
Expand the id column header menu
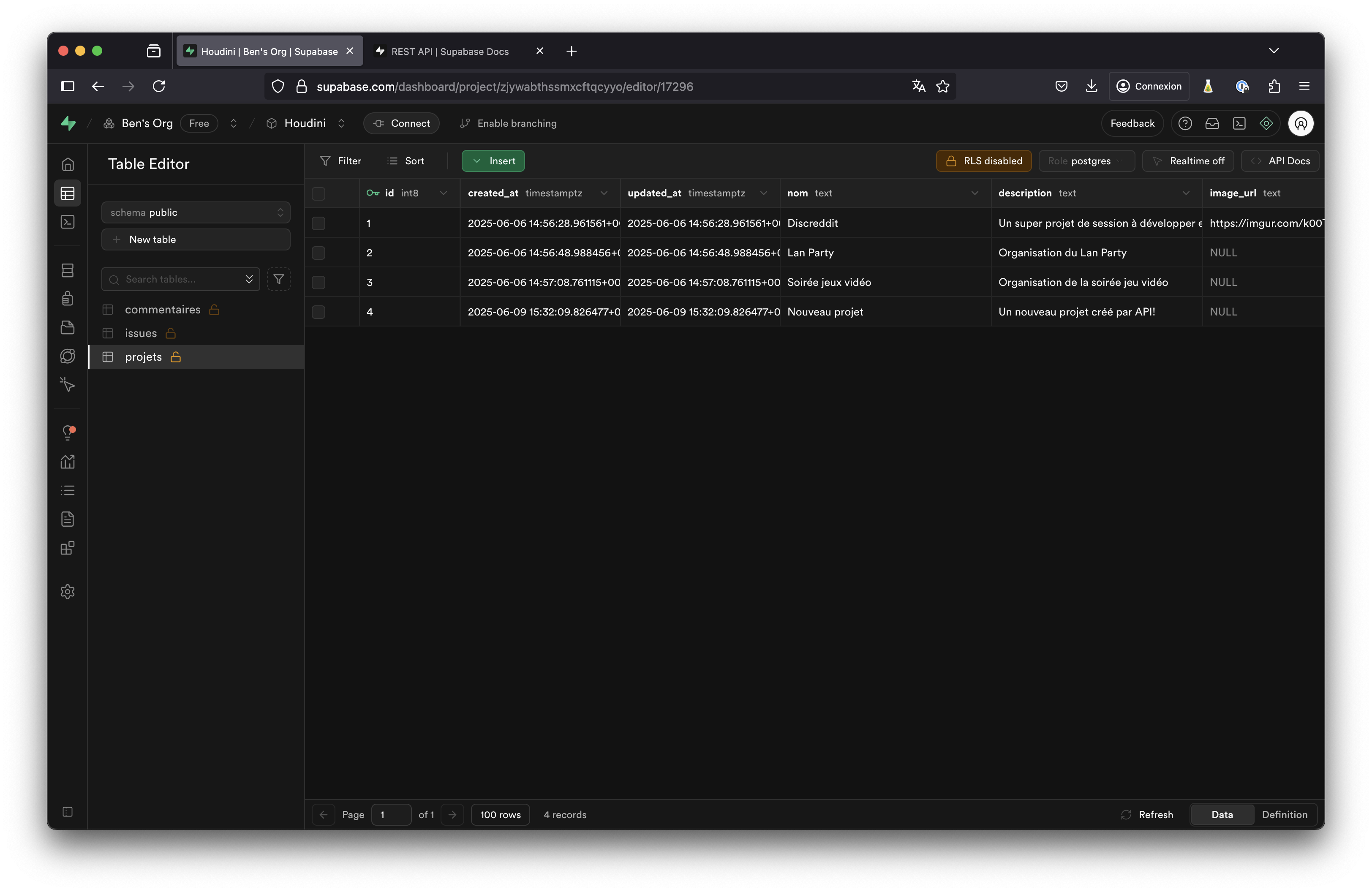(443, 193)
